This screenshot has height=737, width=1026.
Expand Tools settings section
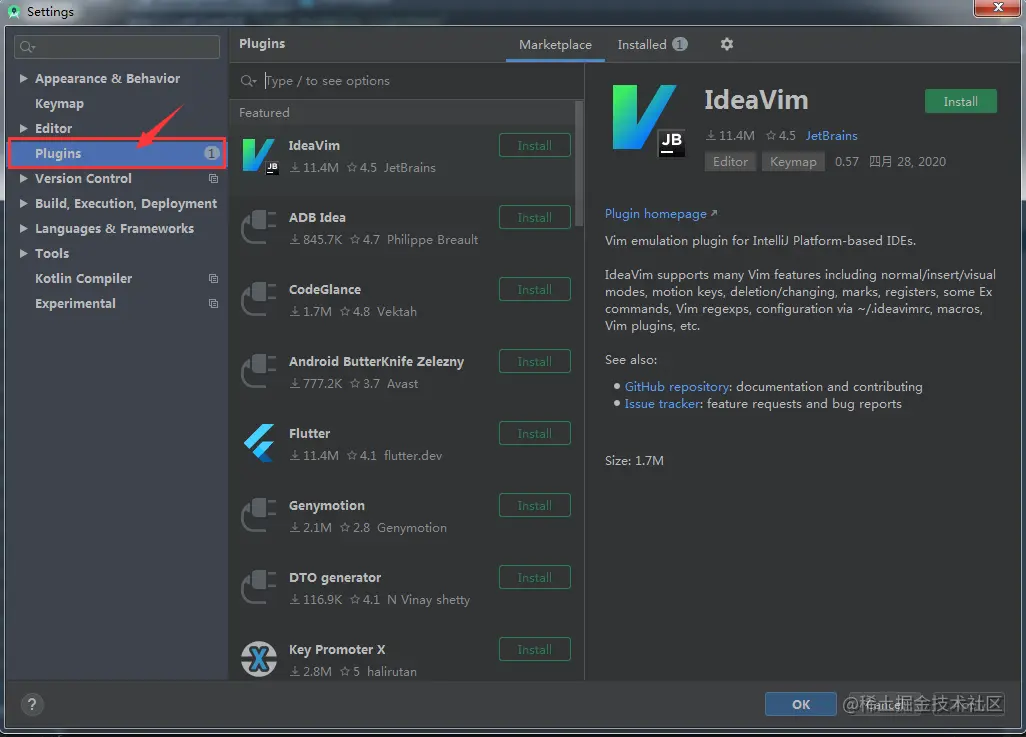coord(24,253)
